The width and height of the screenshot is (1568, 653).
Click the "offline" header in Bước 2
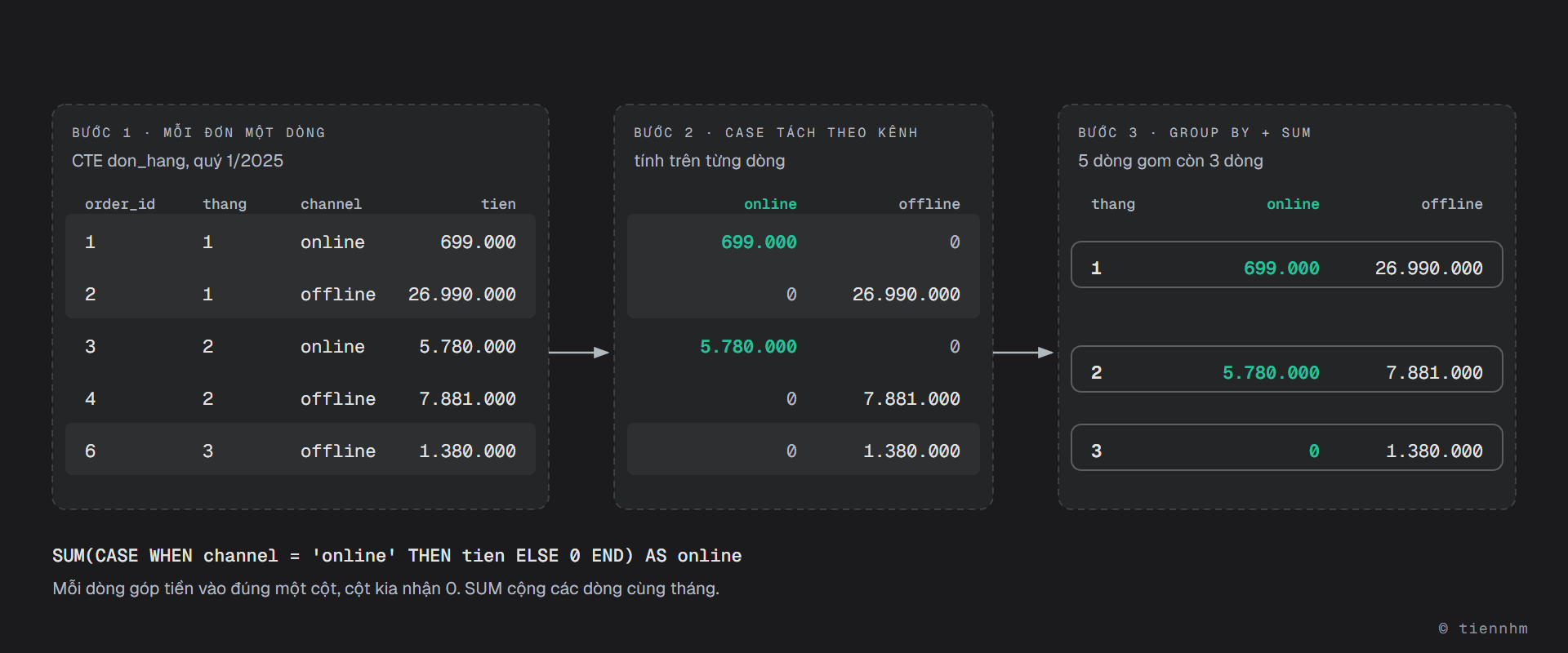pos(929,204)
